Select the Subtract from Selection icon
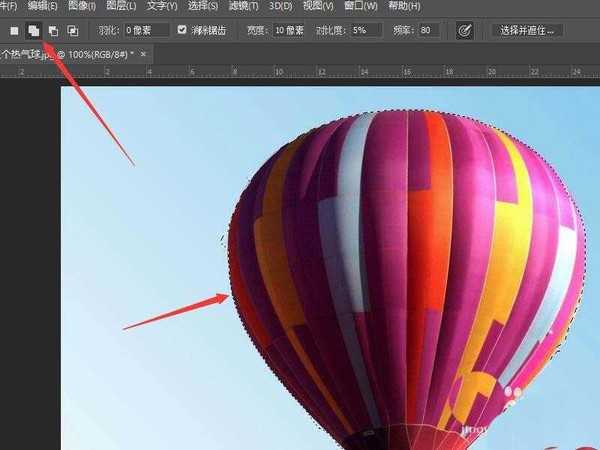 click(53, 31)
